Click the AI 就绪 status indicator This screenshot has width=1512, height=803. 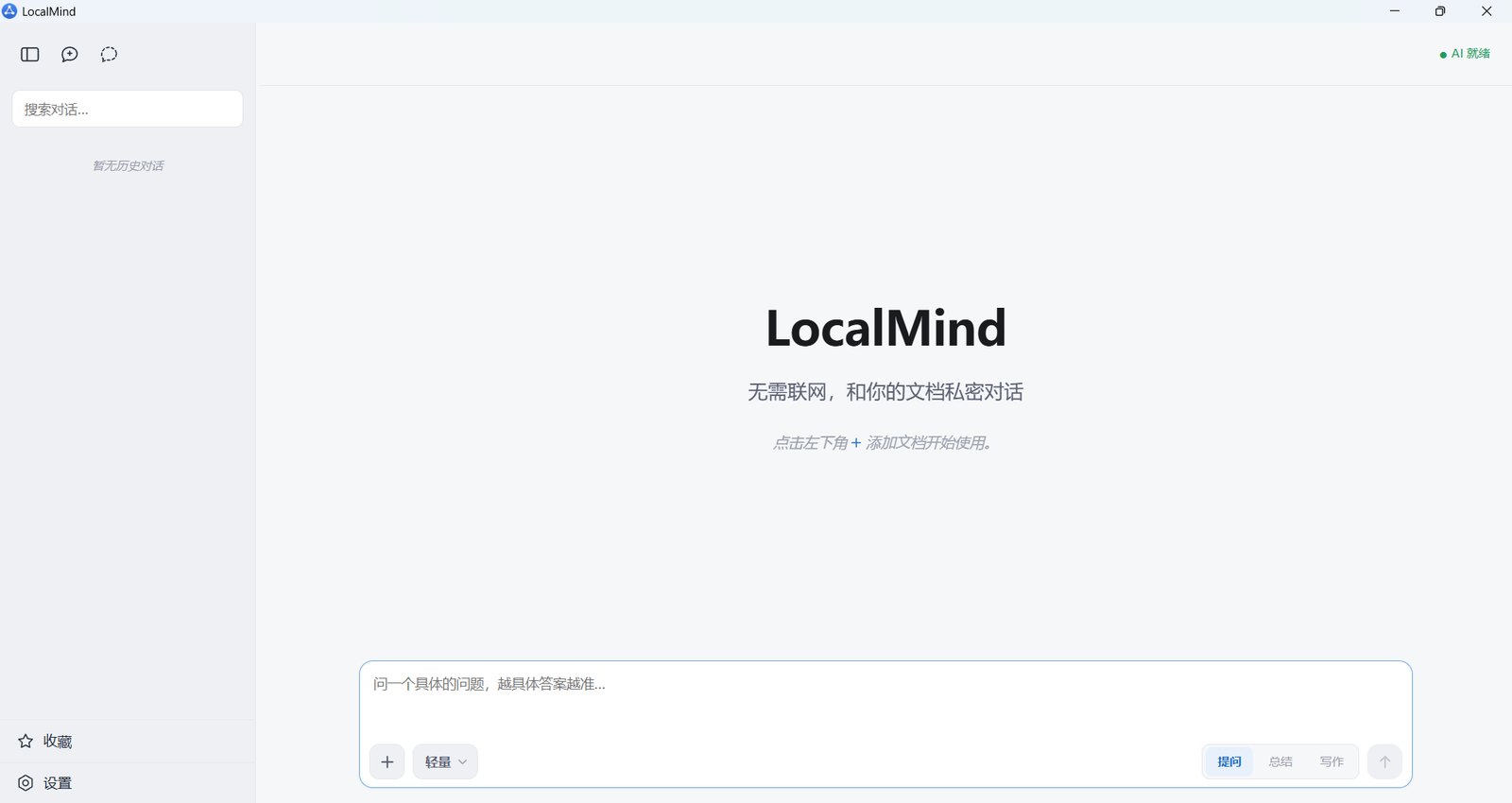coord(1465,54)
